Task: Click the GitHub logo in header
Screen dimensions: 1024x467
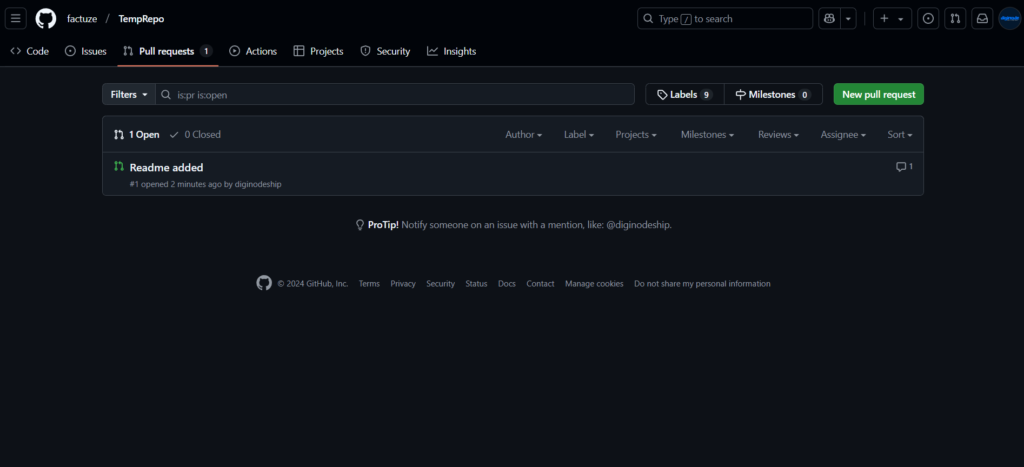Action: (x=46, y=19)
